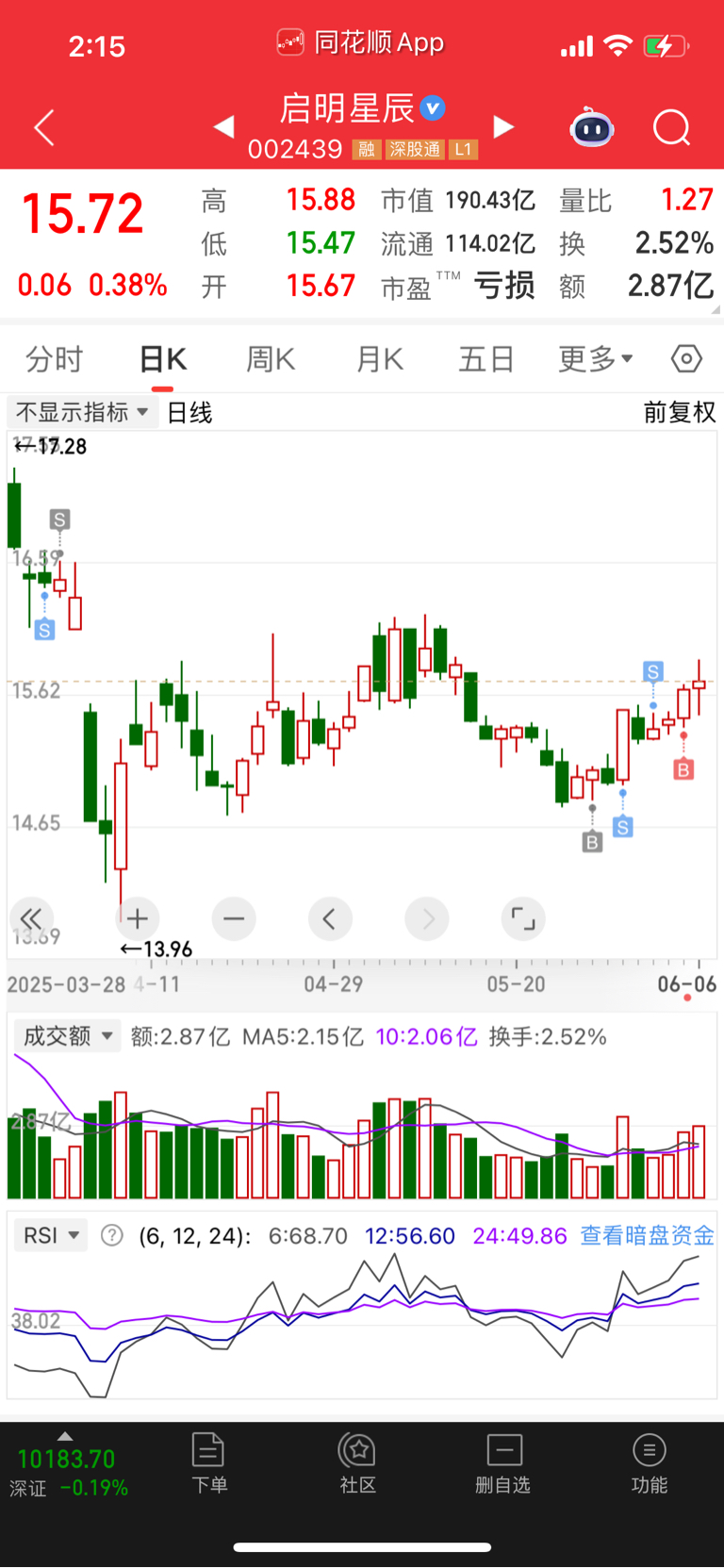Tap the open price 15.67
Viewport: 724px width, 1568px height.
tap(321, 286)
